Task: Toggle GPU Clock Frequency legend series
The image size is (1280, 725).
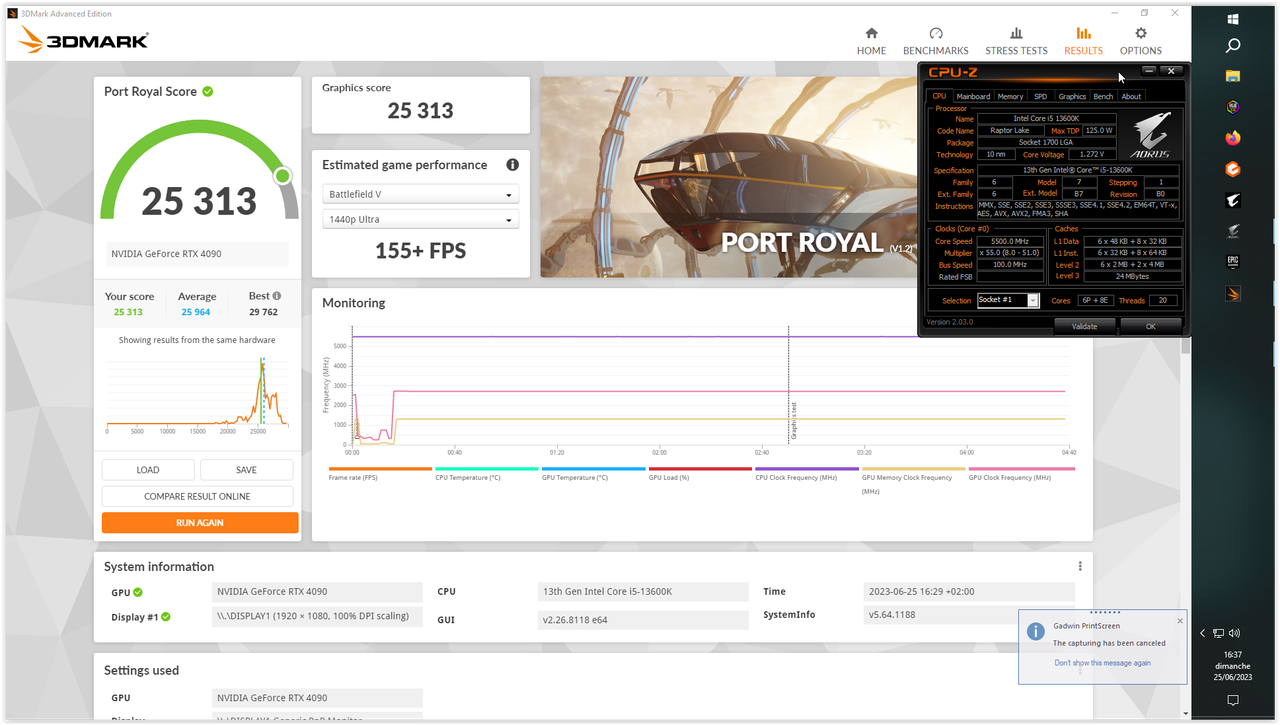Action: (x=1020, y=473)
